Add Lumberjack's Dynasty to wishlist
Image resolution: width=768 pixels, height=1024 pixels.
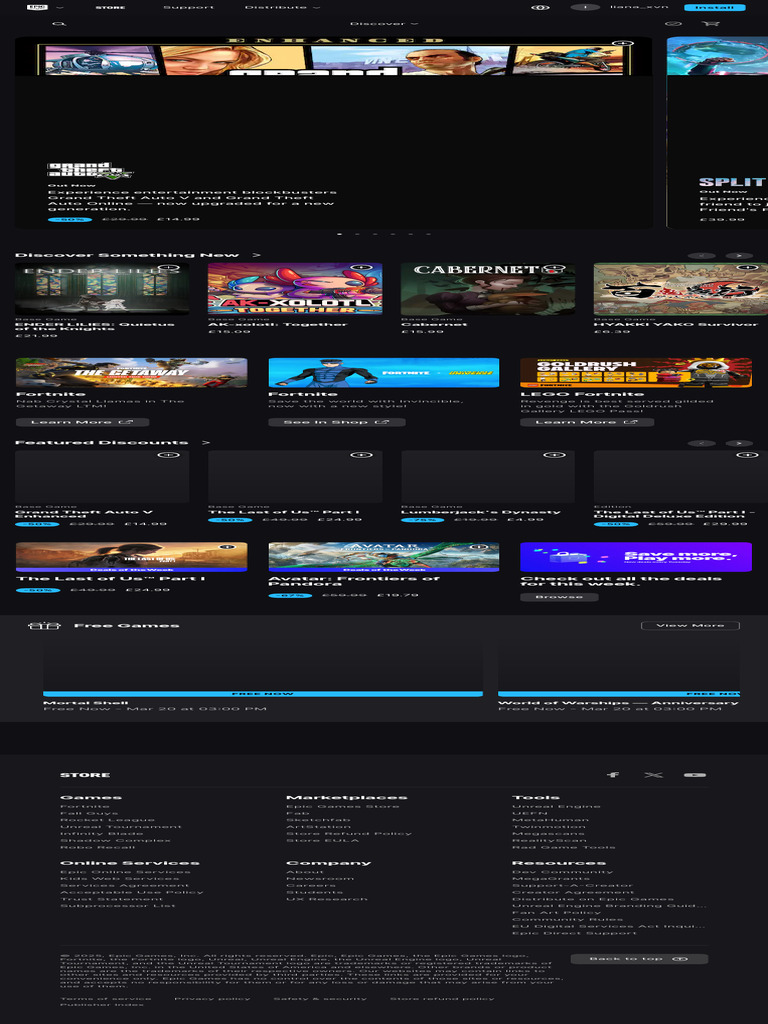point(554,455)
